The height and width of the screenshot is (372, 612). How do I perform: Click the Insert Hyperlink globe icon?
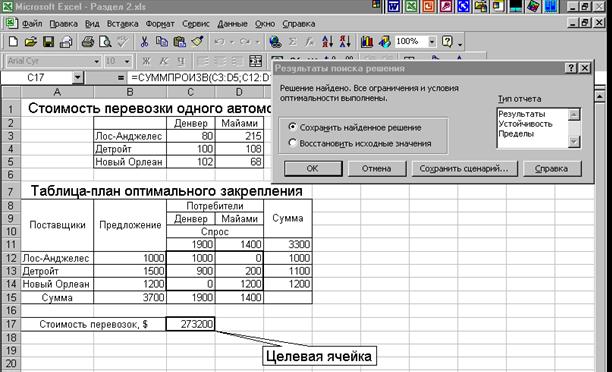pyautogui.click(x=275, y=42)
